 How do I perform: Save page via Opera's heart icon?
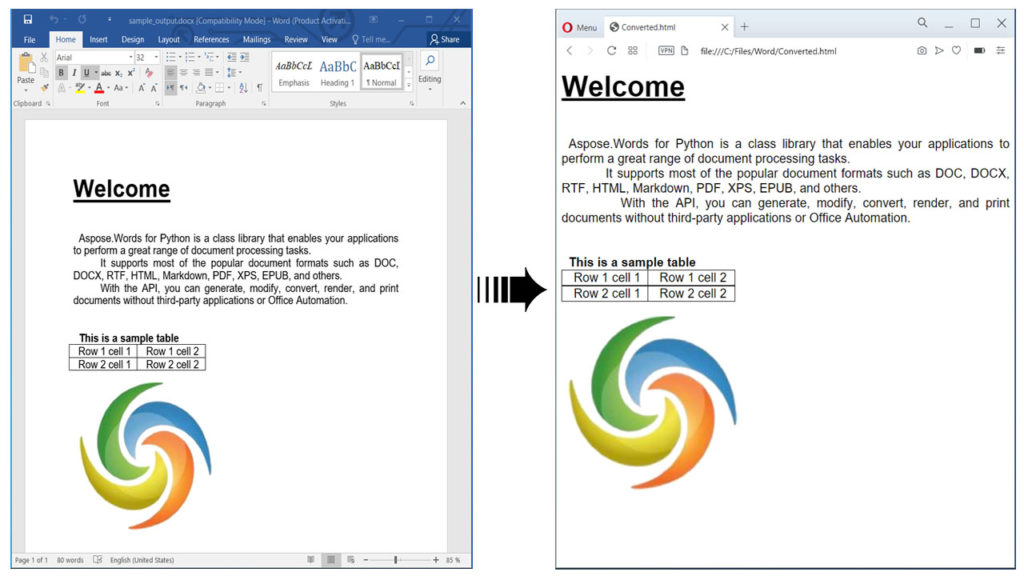point(956,49)
